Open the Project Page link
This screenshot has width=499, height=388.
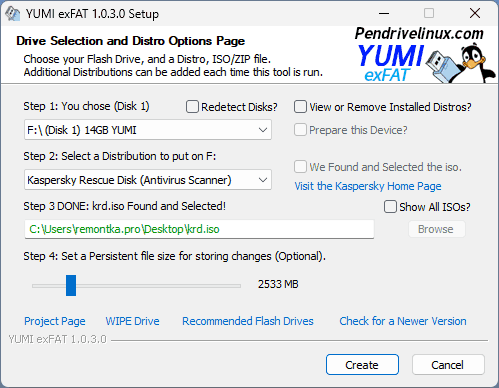click(55, 321)
